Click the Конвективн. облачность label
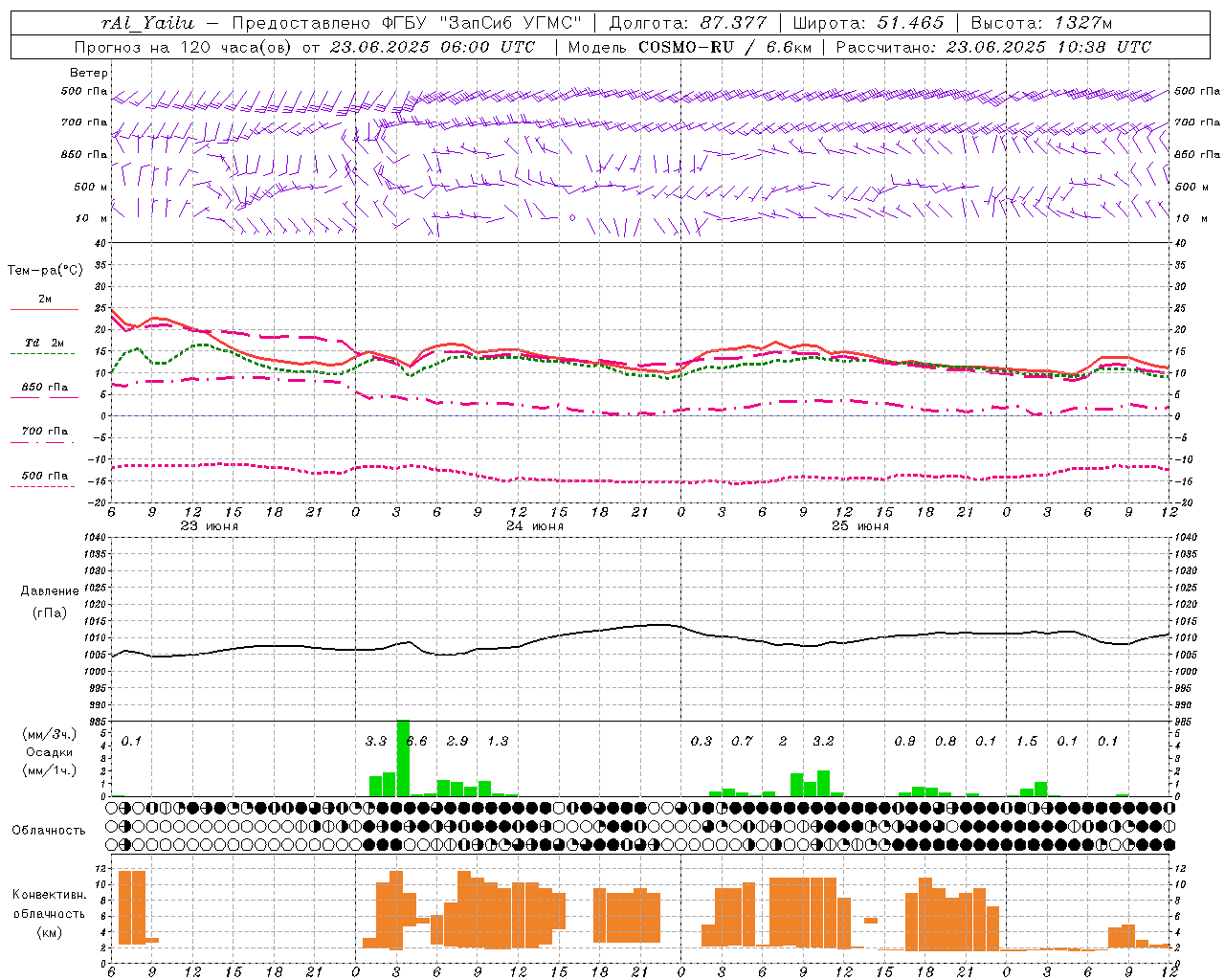 click(x=49, y=904)
